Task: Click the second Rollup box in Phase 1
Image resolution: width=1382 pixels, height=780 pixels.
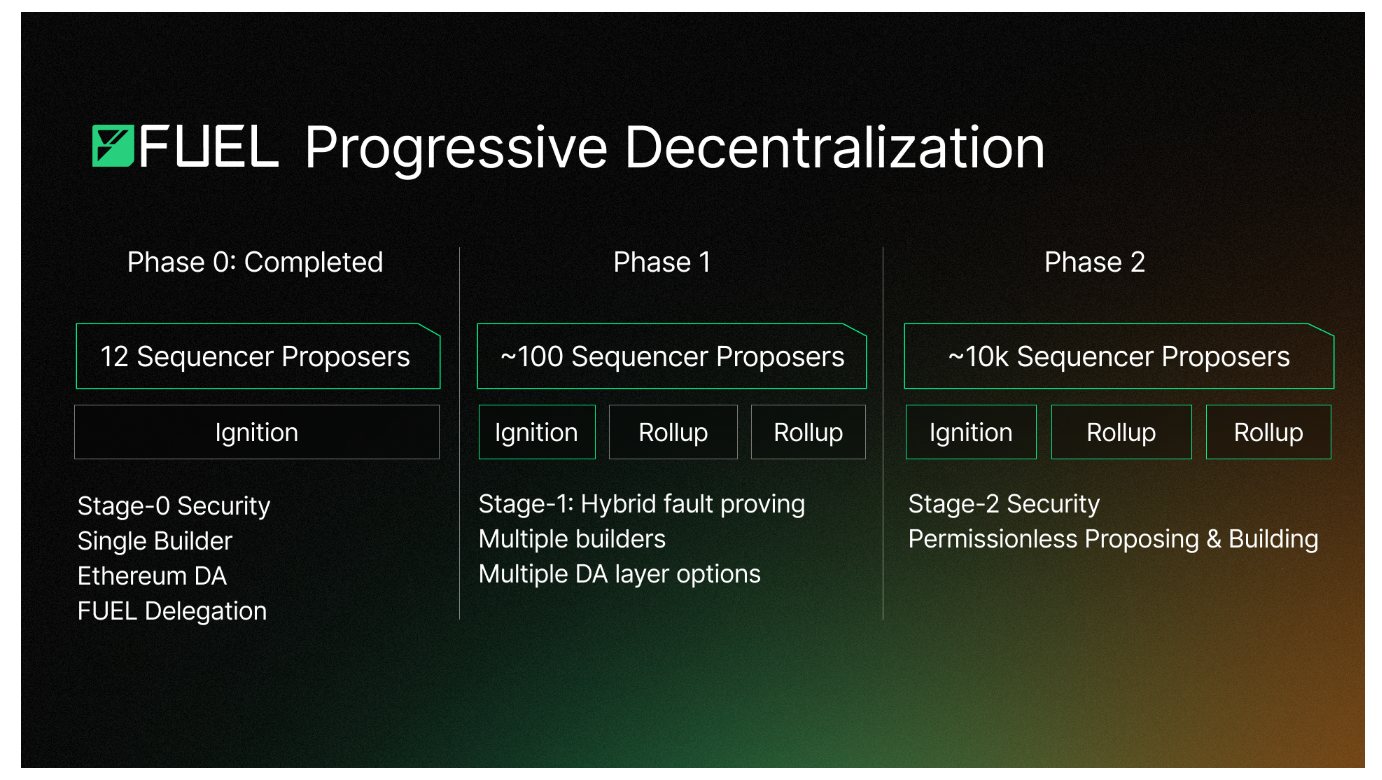Action: click(x=808, y=432)
